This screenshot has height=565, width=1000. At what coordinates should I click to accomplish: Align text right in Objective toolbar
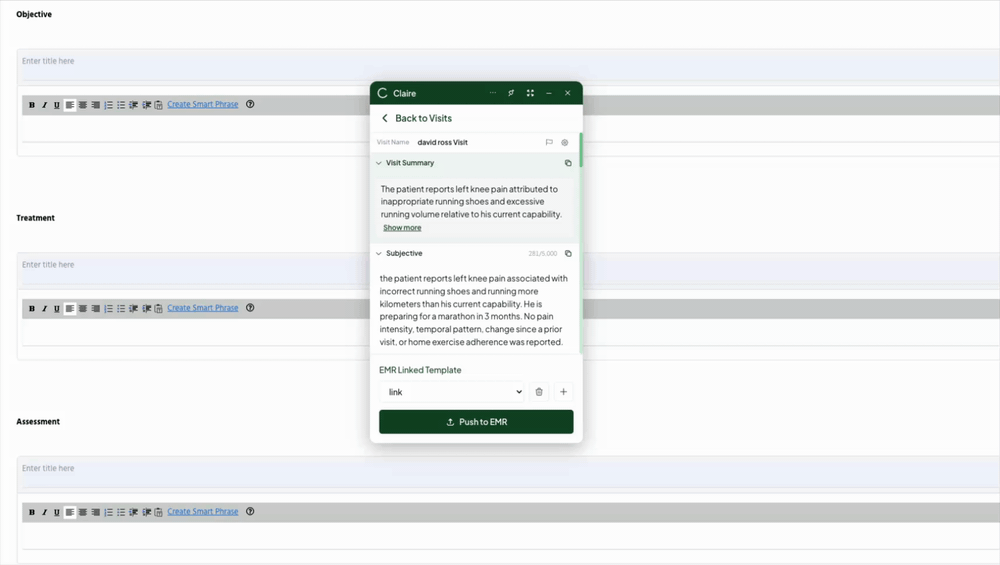tap(96, 105)
